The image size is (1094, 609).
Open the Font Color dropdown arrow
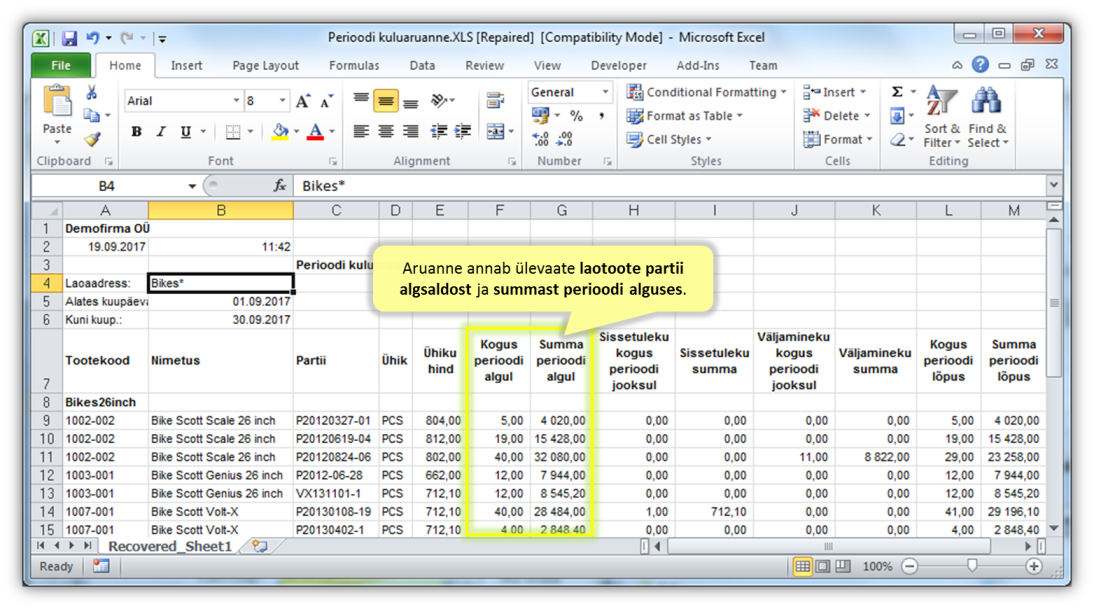[x=332, y=132]
